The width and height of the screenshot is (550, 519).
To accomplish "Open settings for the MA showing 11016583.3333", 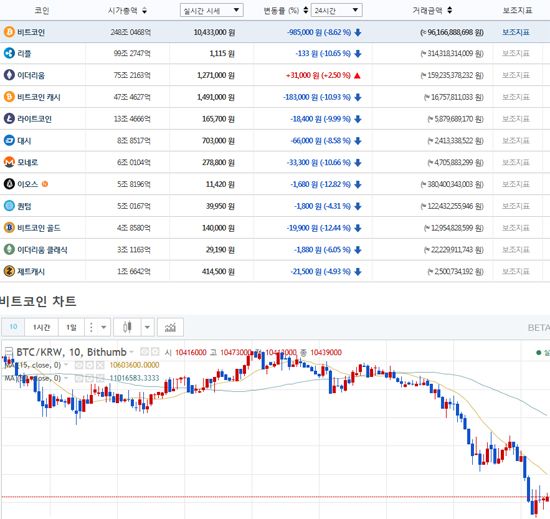I will 90,378.
